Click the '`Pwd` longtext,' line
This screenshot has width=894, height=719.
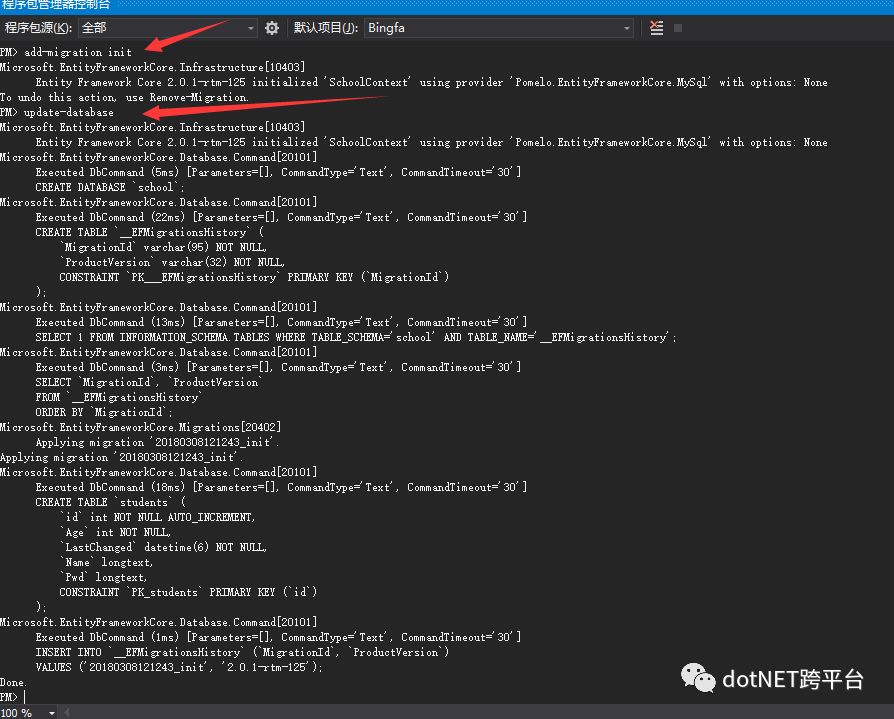103,578
